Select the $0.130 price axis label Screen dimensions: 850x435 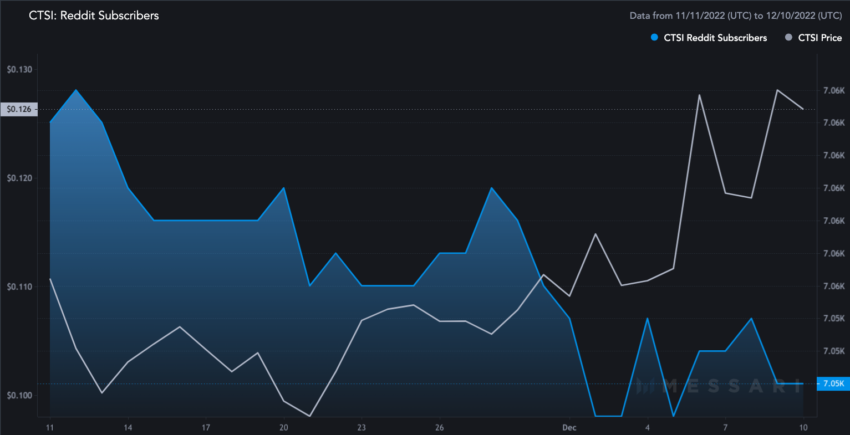[20, 69]
